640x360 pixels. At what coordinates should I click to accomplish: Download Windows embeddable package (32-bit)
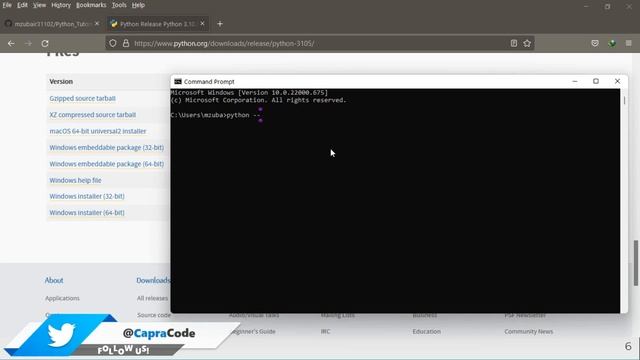(107, 147)
